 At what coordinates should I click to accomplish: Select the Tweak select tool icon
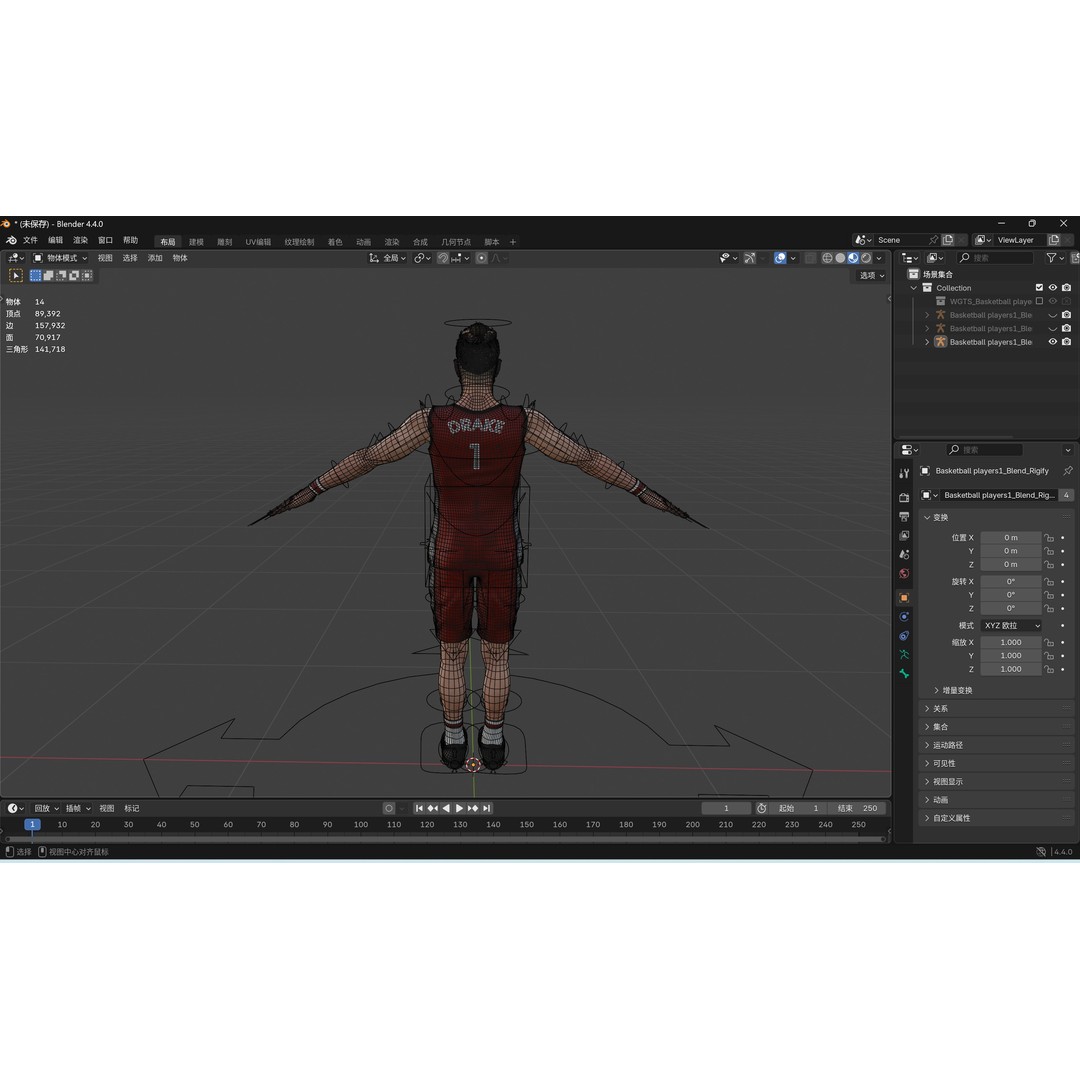[16, 276]
